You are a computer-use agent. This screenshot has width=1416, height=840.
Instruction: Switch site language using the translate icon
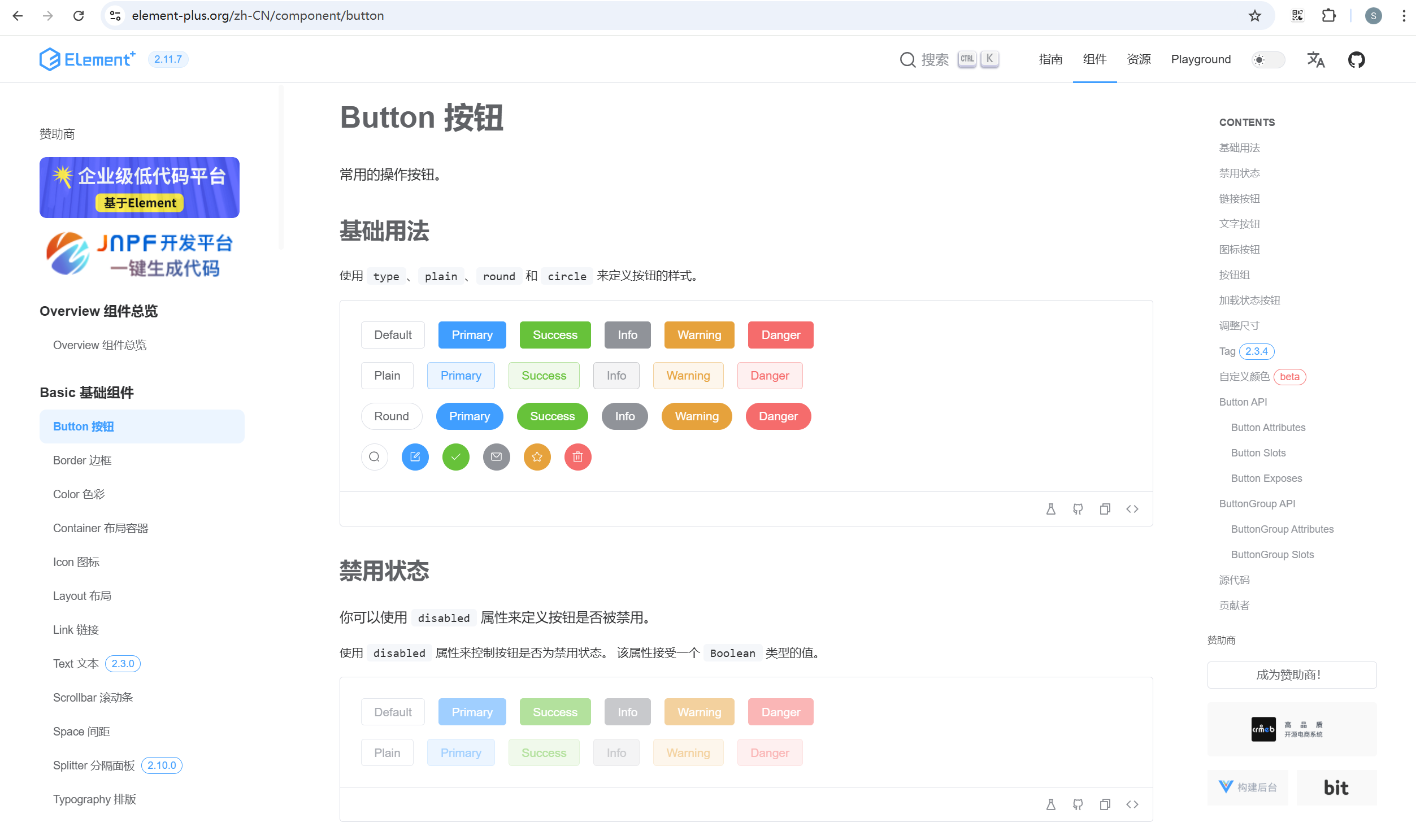pyautogui.click(x=1316, y=59)
